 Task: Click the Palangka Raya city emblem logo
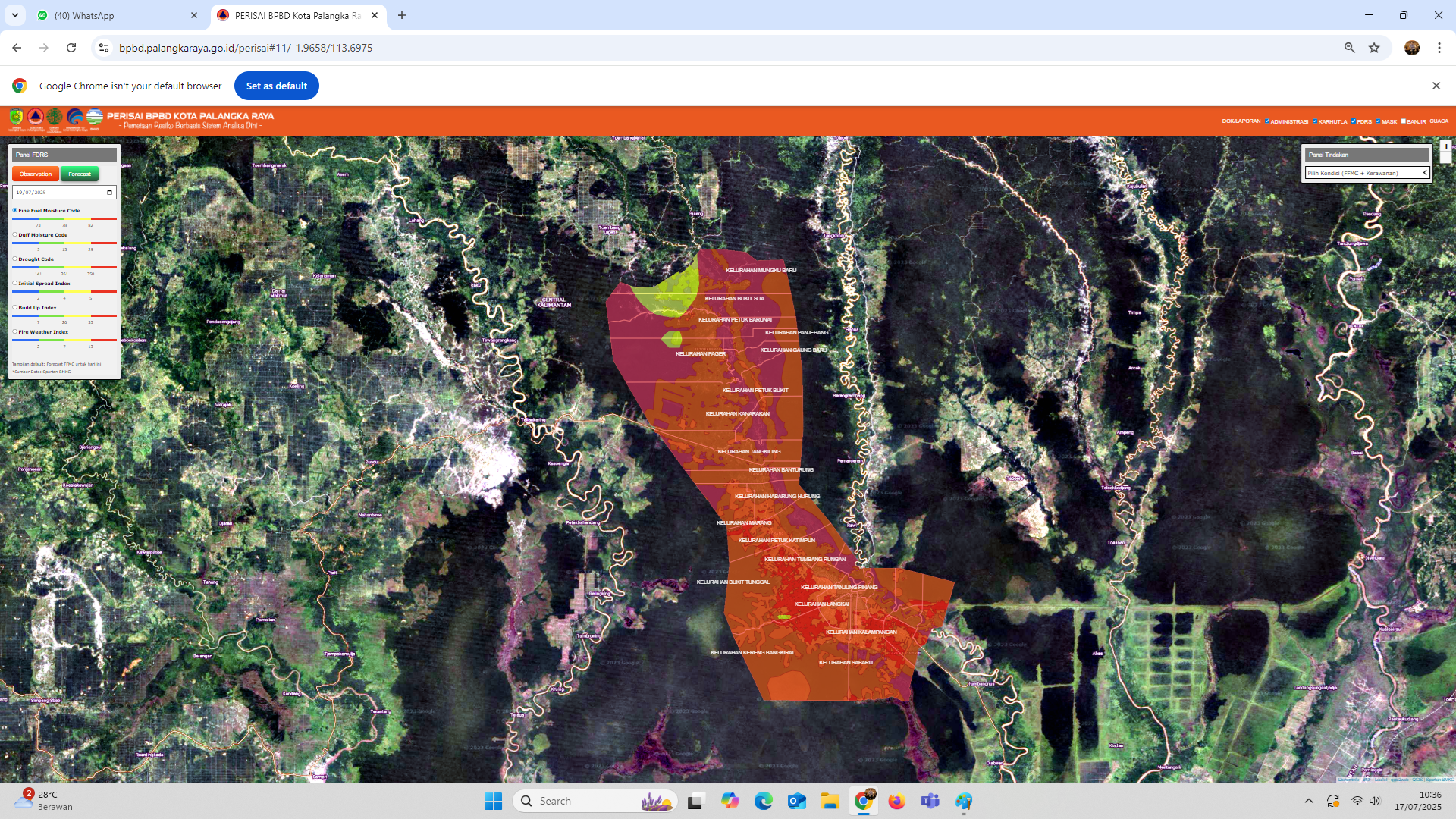click(16, 118)
